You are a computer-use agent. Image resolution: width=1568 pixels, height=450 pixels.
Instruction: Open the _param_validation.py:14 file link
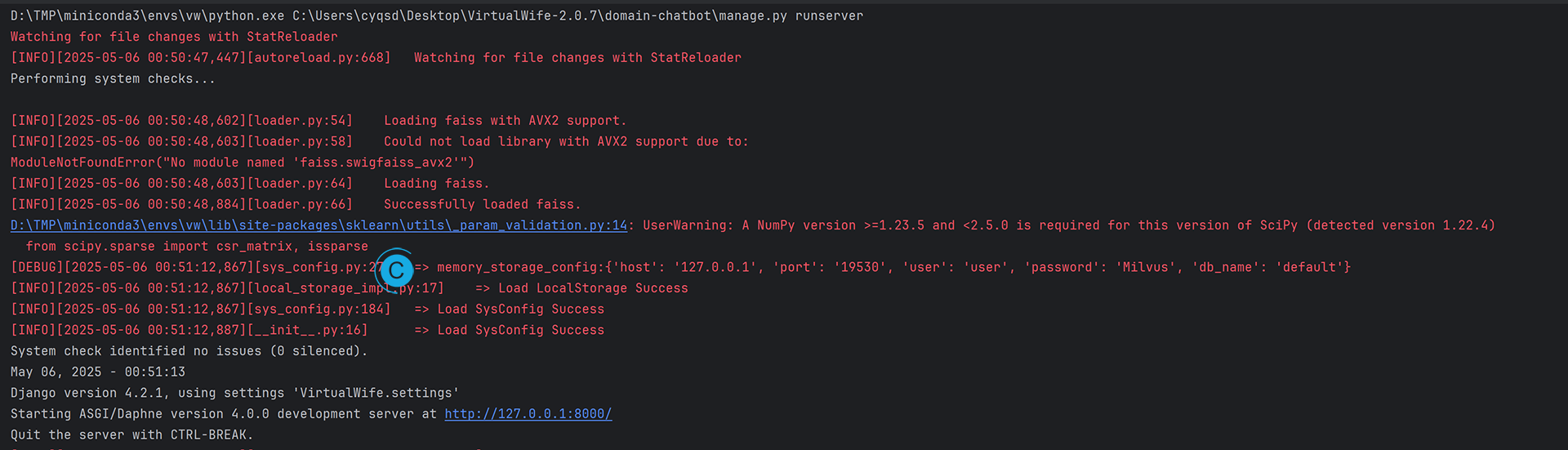coord(318,225)
